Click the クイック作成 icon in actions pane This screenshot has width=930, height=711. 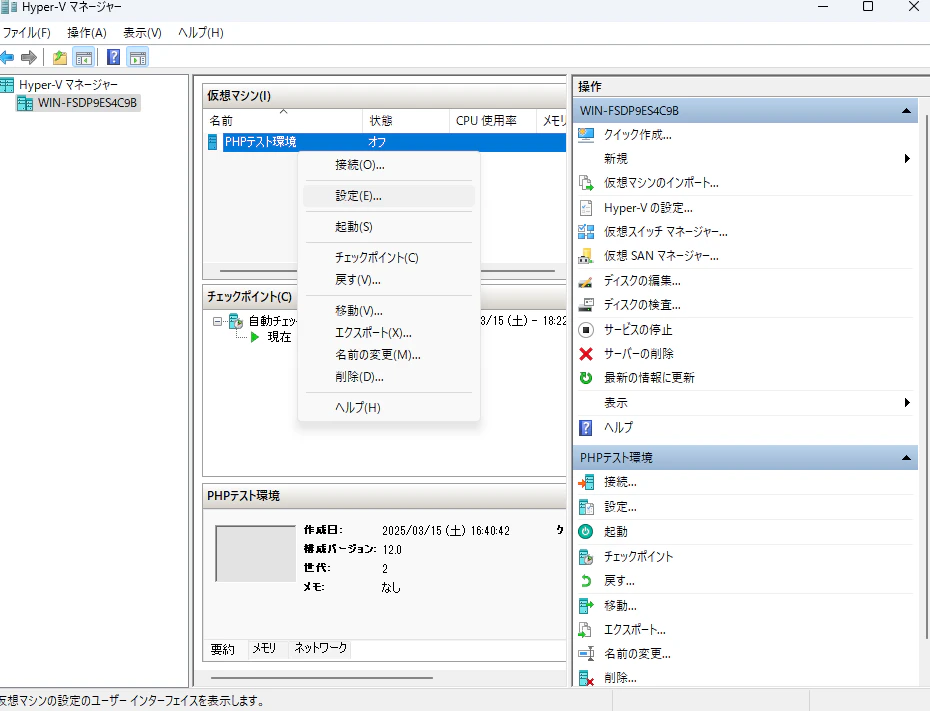pos(586,135)
